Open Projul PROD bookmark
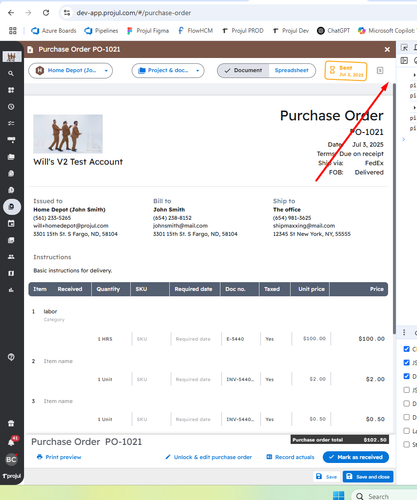417x500 pixels. pyautogui.click(x=243, y=31)
